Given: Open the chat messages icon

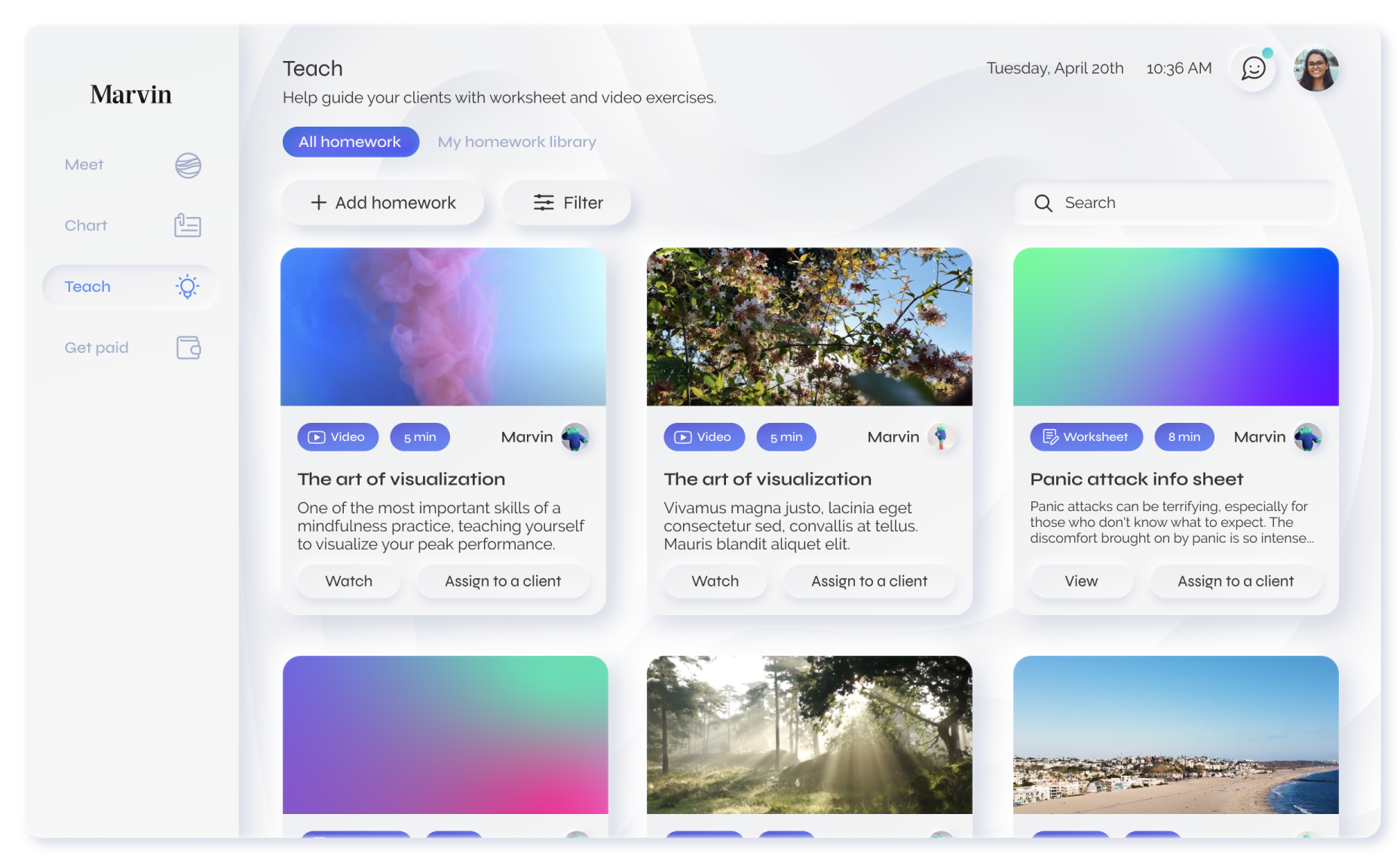Looking at the screenshot, I should (x=1253, y=69).
